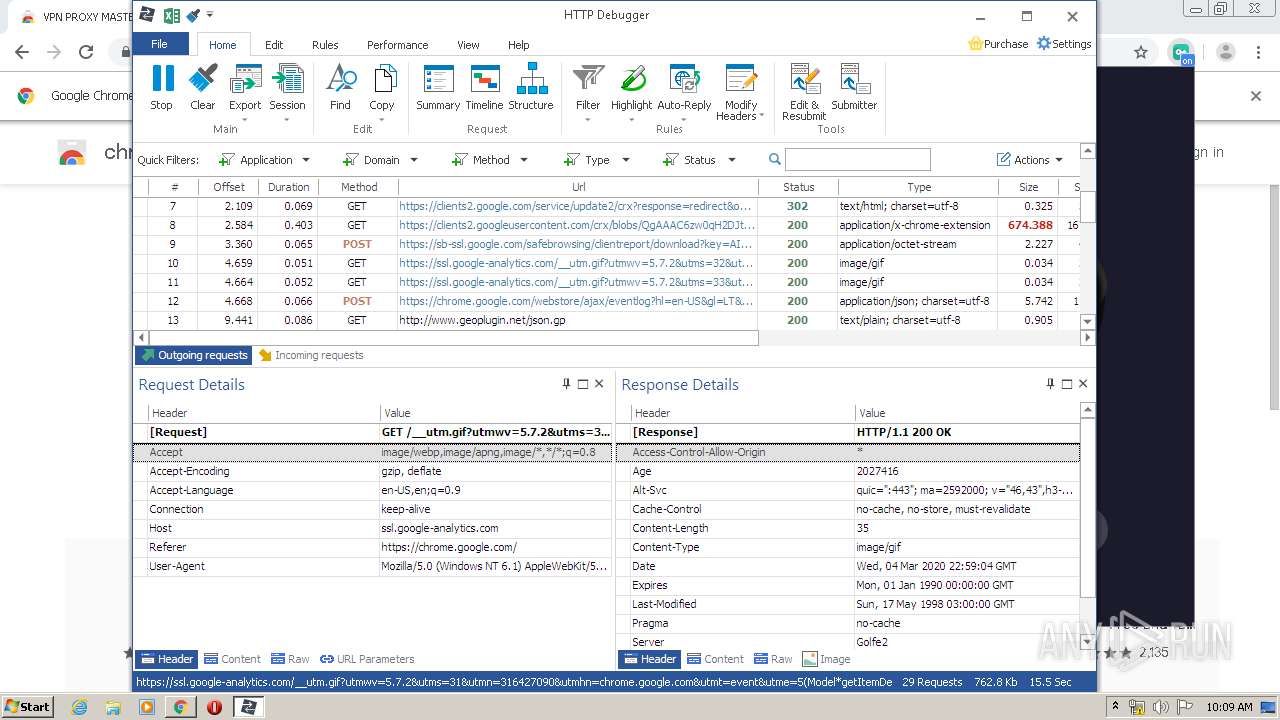Clear the captured requests list
1280x720 pixels.
click(x=203, y=87)
